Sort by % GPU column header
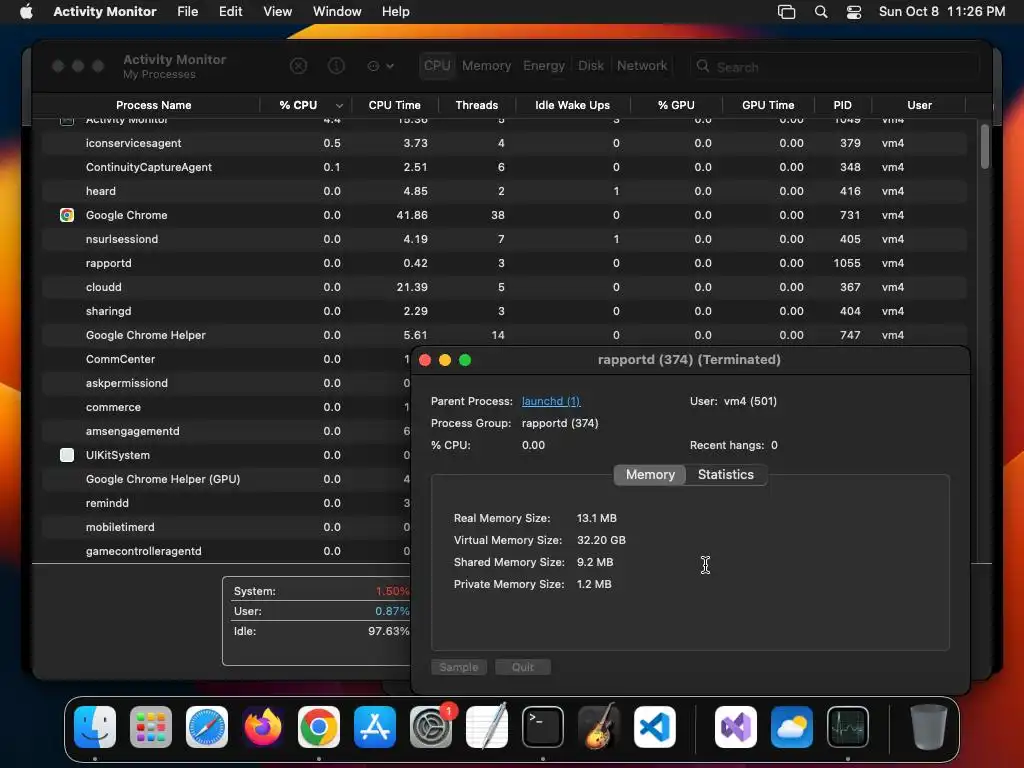 [676, 105]
